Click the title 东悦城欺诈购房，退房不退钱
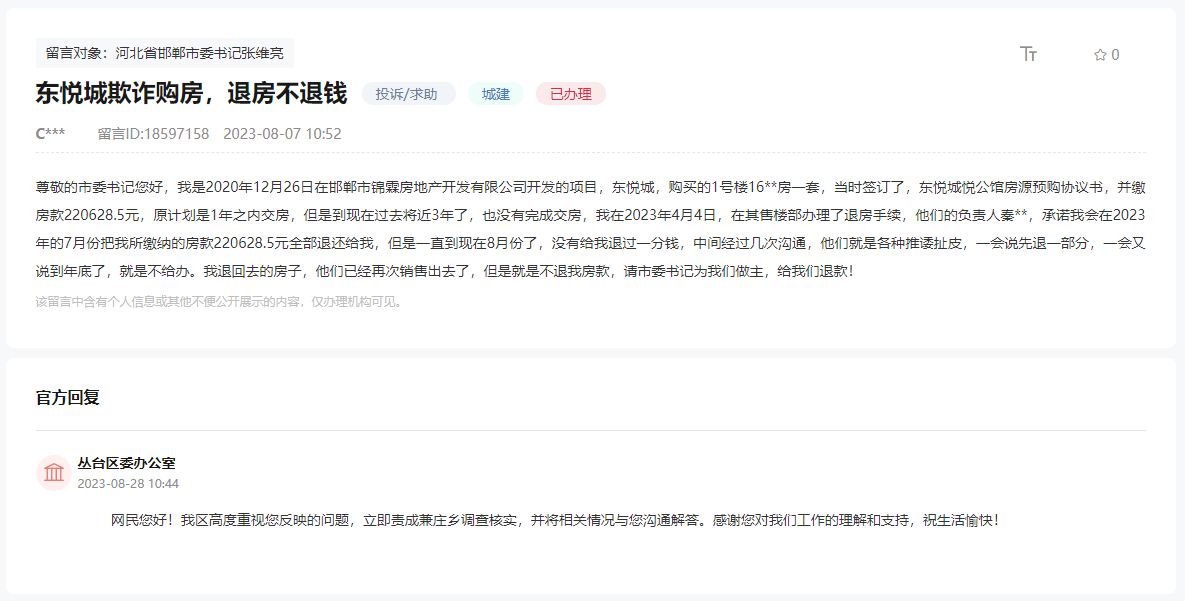The width and height of the screenshot is (1185, 601). coord(191,94)
